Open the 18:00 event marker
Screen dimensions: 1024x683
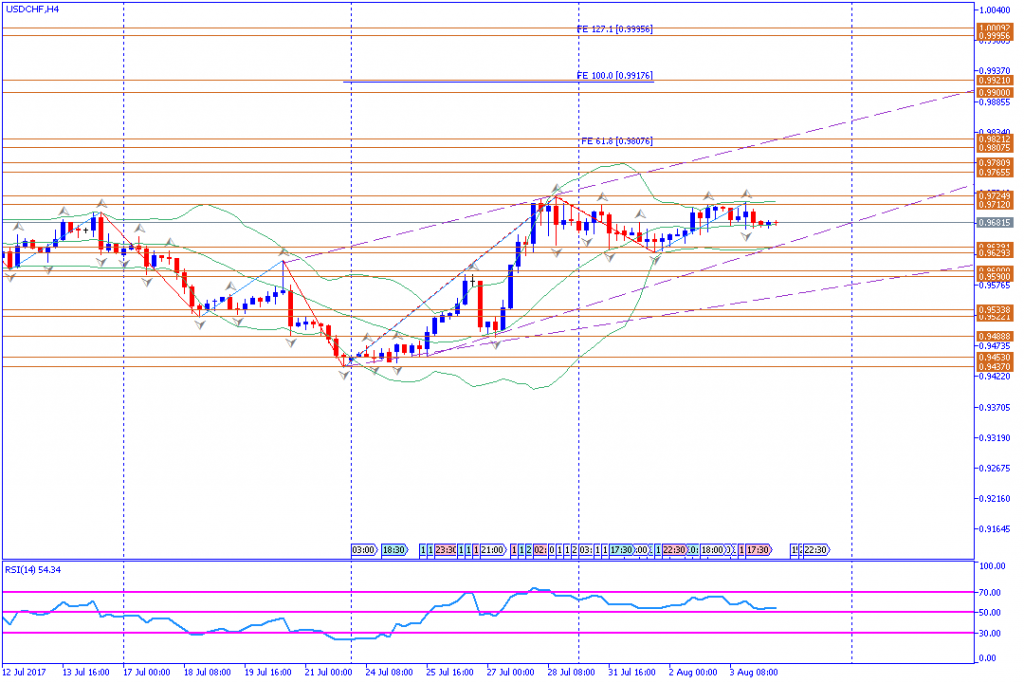pos(712,550)
